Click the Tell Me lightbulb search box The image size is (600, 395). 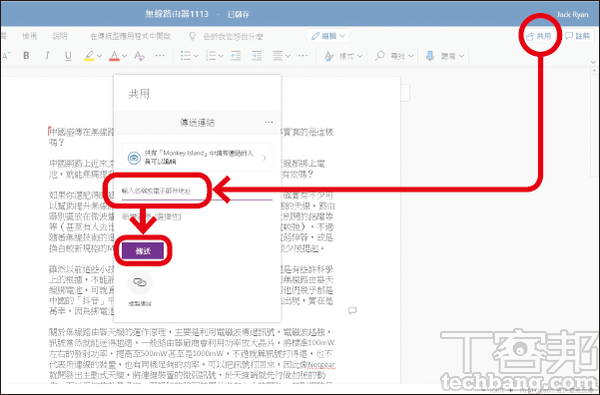[x=227, y=36]
